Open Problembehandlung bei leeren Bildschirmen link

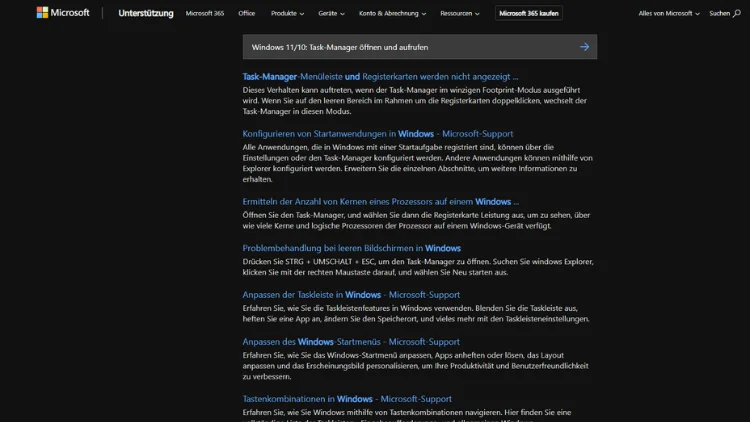pos(352,248)
